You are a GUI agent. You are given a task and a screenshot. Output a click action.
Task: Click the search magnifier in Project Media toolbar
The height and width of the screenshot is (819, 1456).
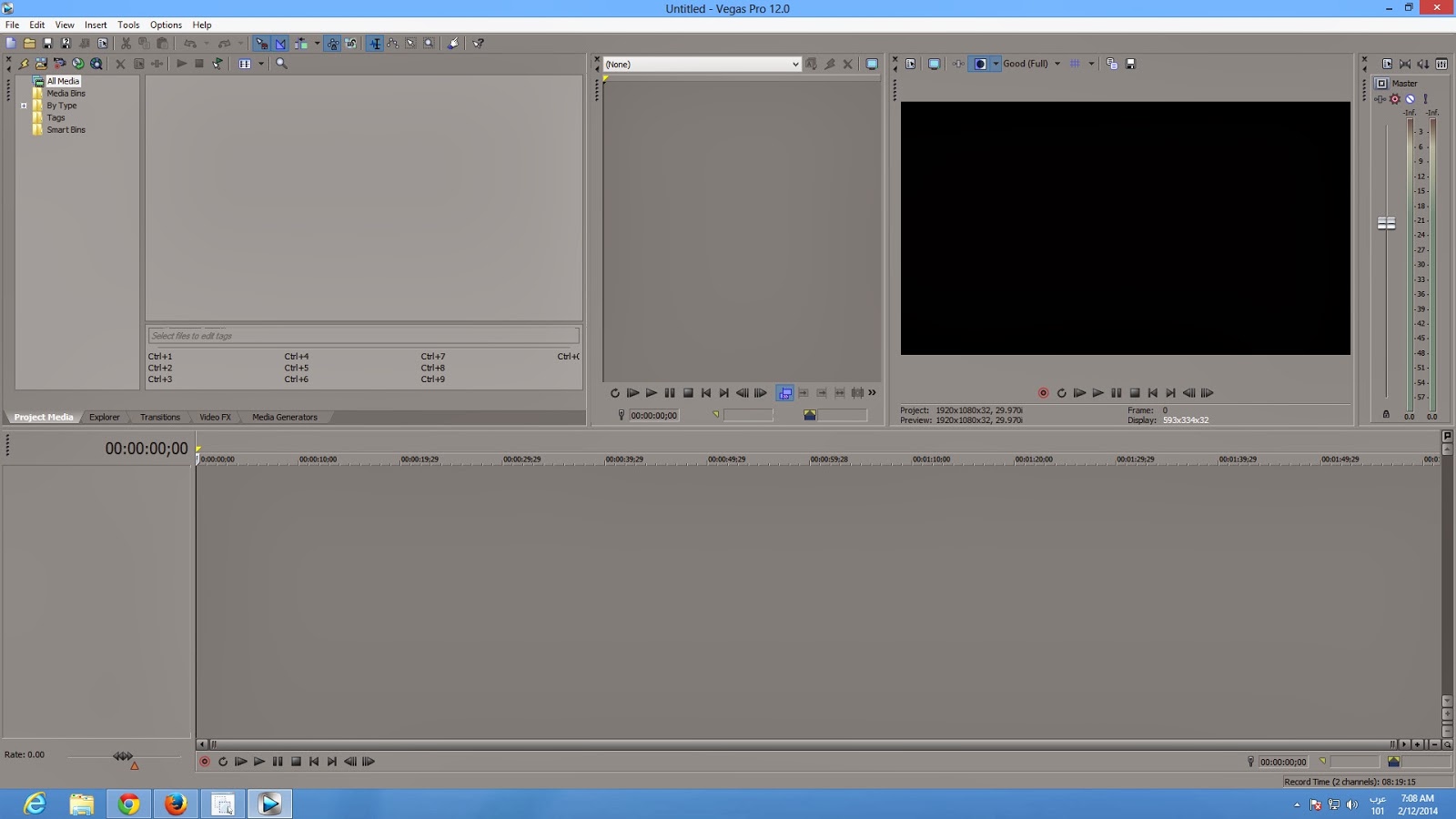click(x=281, y=64)
